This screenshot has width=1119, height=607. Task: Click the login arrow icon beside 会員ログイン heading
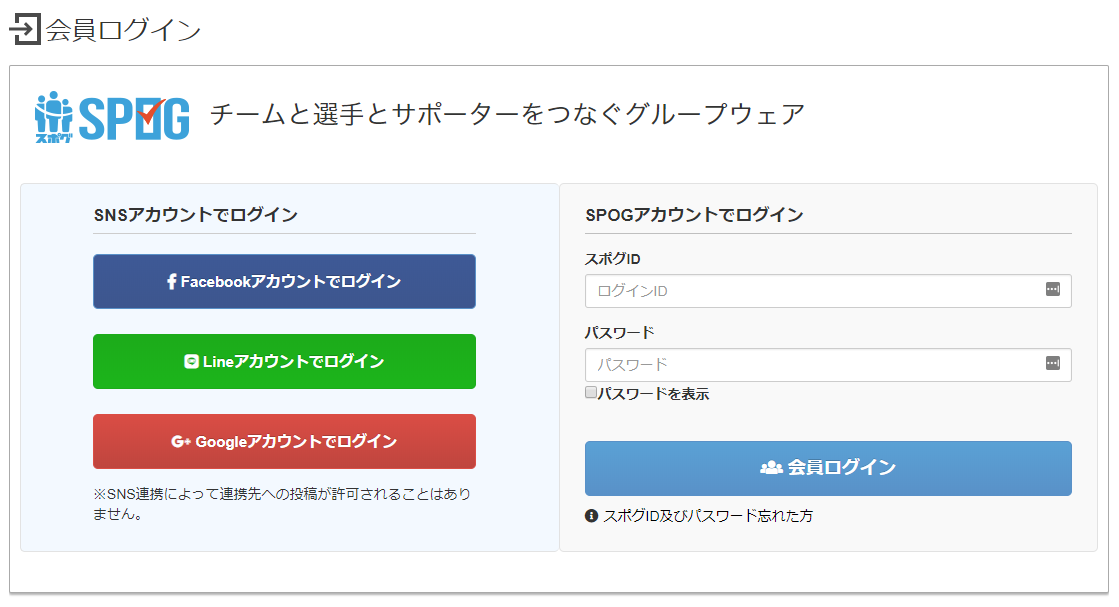click(x=25, y=29)
